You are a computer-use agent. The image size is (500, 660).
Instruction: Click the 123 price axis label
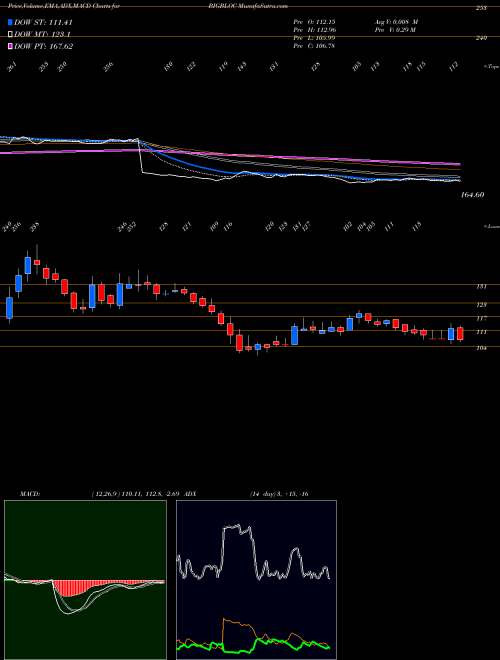pyautogui.click(x=481, y=304)
